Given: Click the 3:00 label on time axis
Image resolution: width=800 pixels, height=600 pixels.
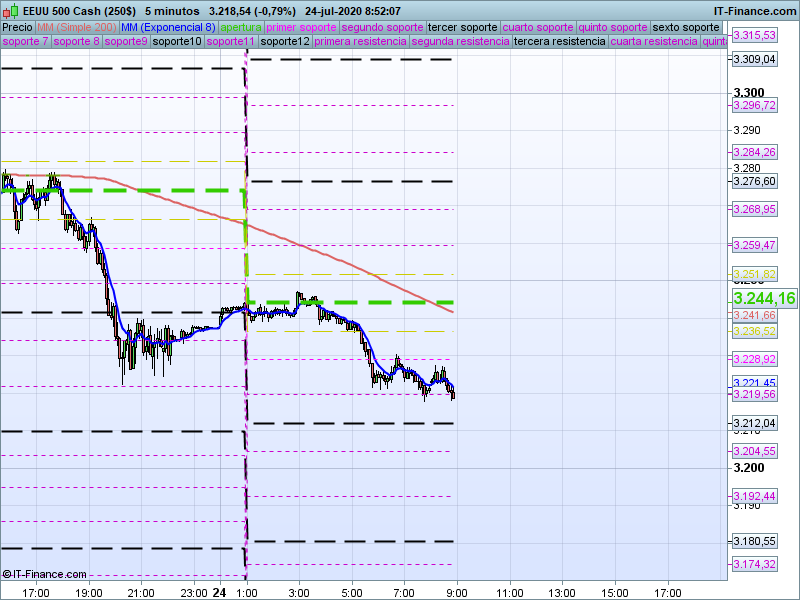Looking at the screenshot, I should click(299, 593).
